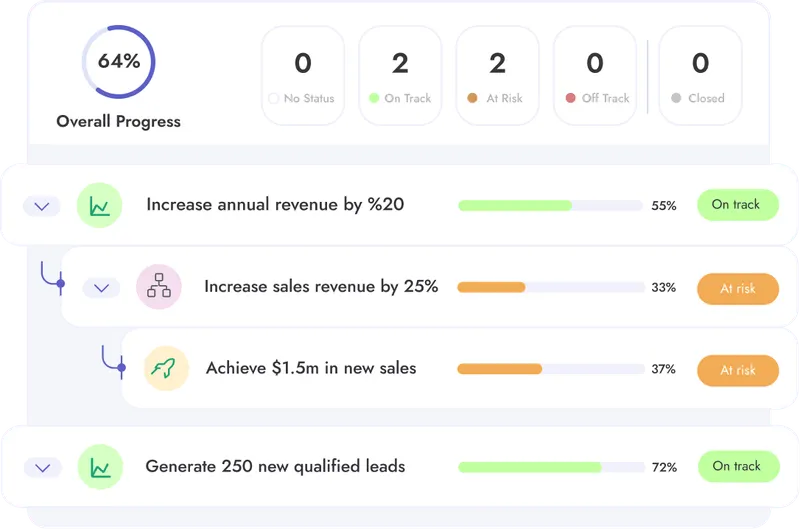This screenshot has width=800, height=529.
Task: Click the red Off Track status dot
Action: coord(570,98)
